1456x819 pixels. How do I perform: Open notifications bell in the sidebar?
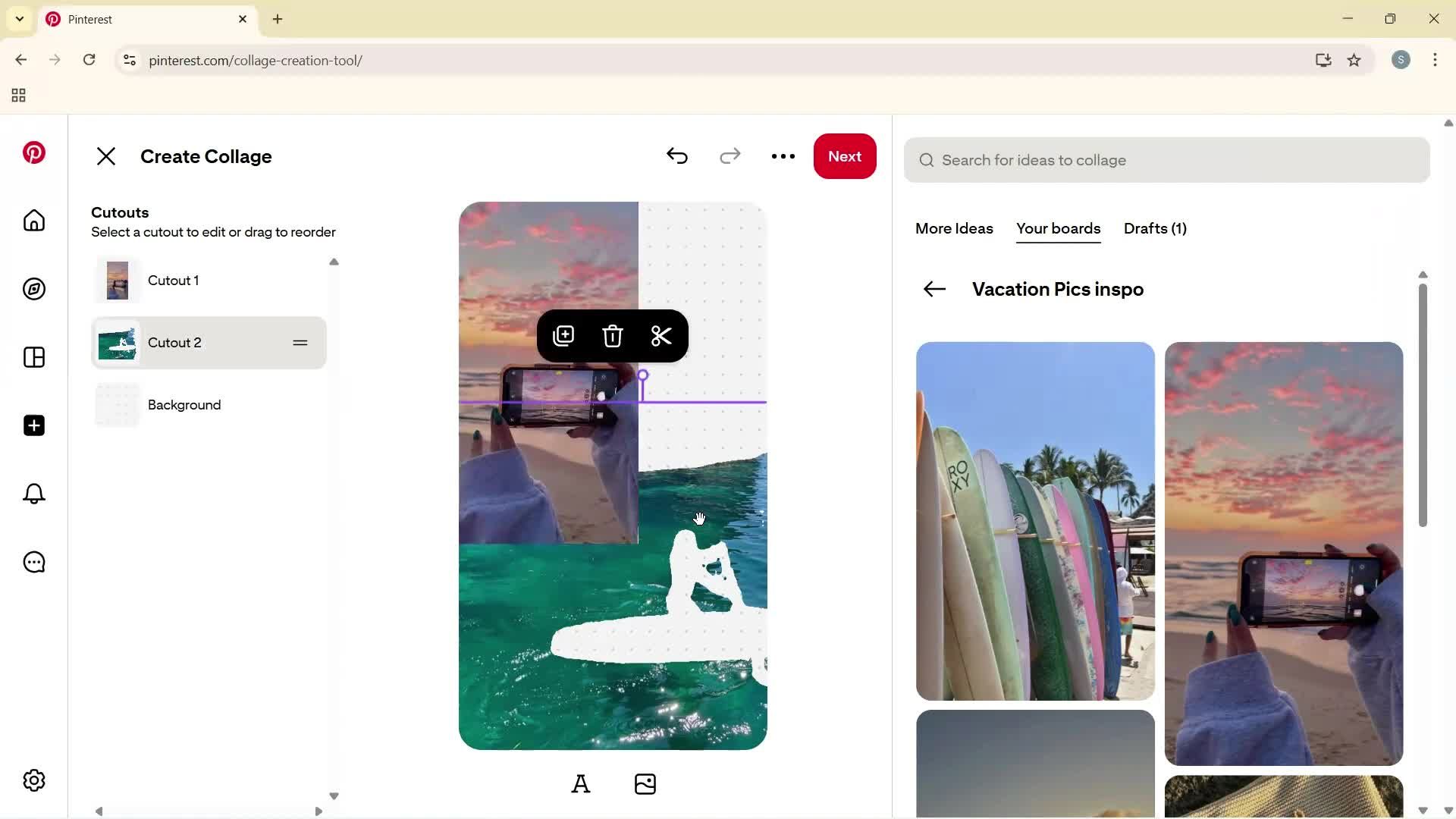(x=33, y=494)
